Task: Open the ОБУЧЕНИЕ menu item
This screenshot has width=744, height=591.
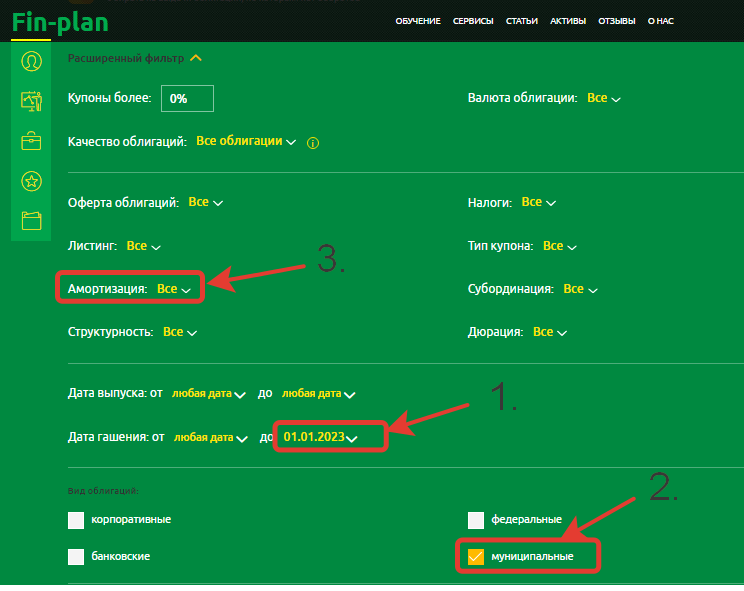Action: coord(417,20)
